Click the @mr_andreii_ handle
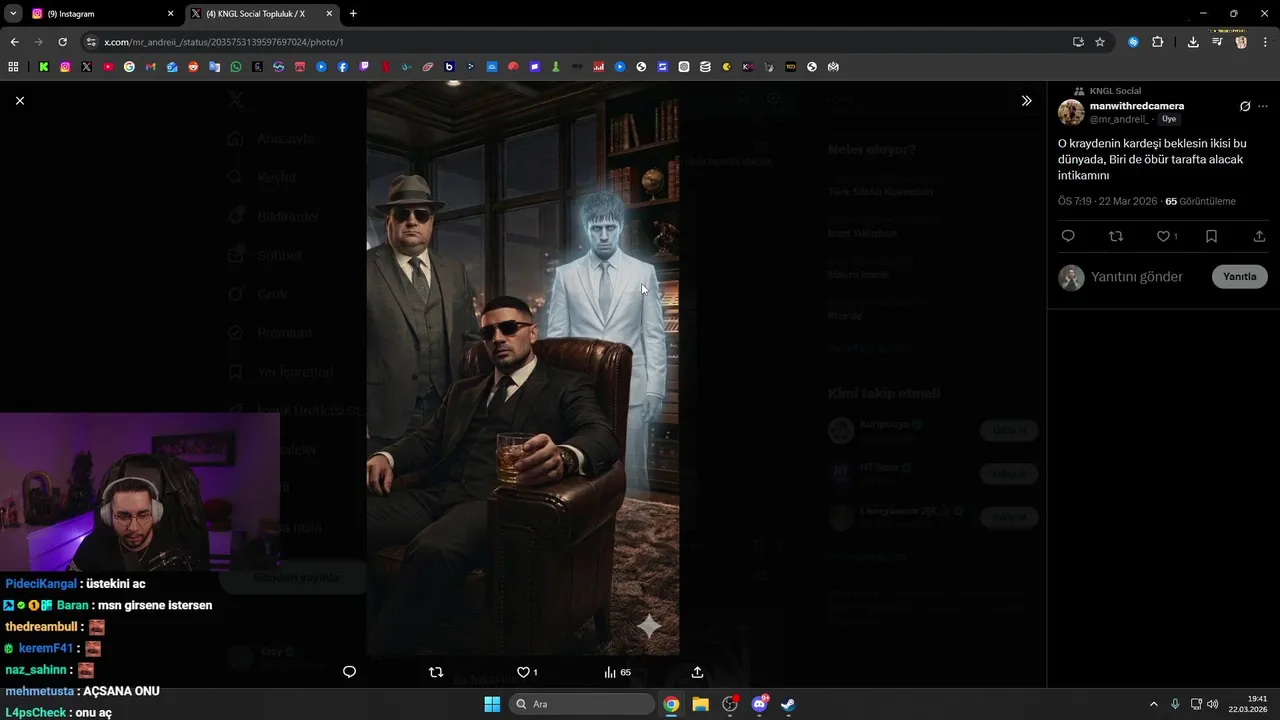Image resolution: width=1280 pixels, height=720 pixels. point(1119,119)
